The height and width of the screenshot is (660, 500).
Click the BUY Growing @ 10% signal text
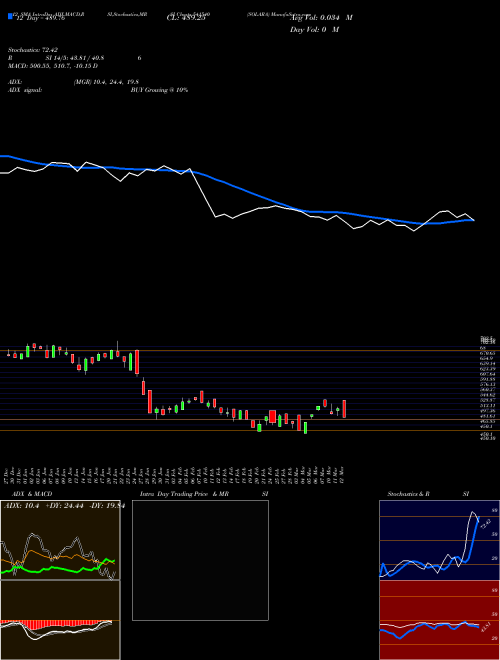159,90
